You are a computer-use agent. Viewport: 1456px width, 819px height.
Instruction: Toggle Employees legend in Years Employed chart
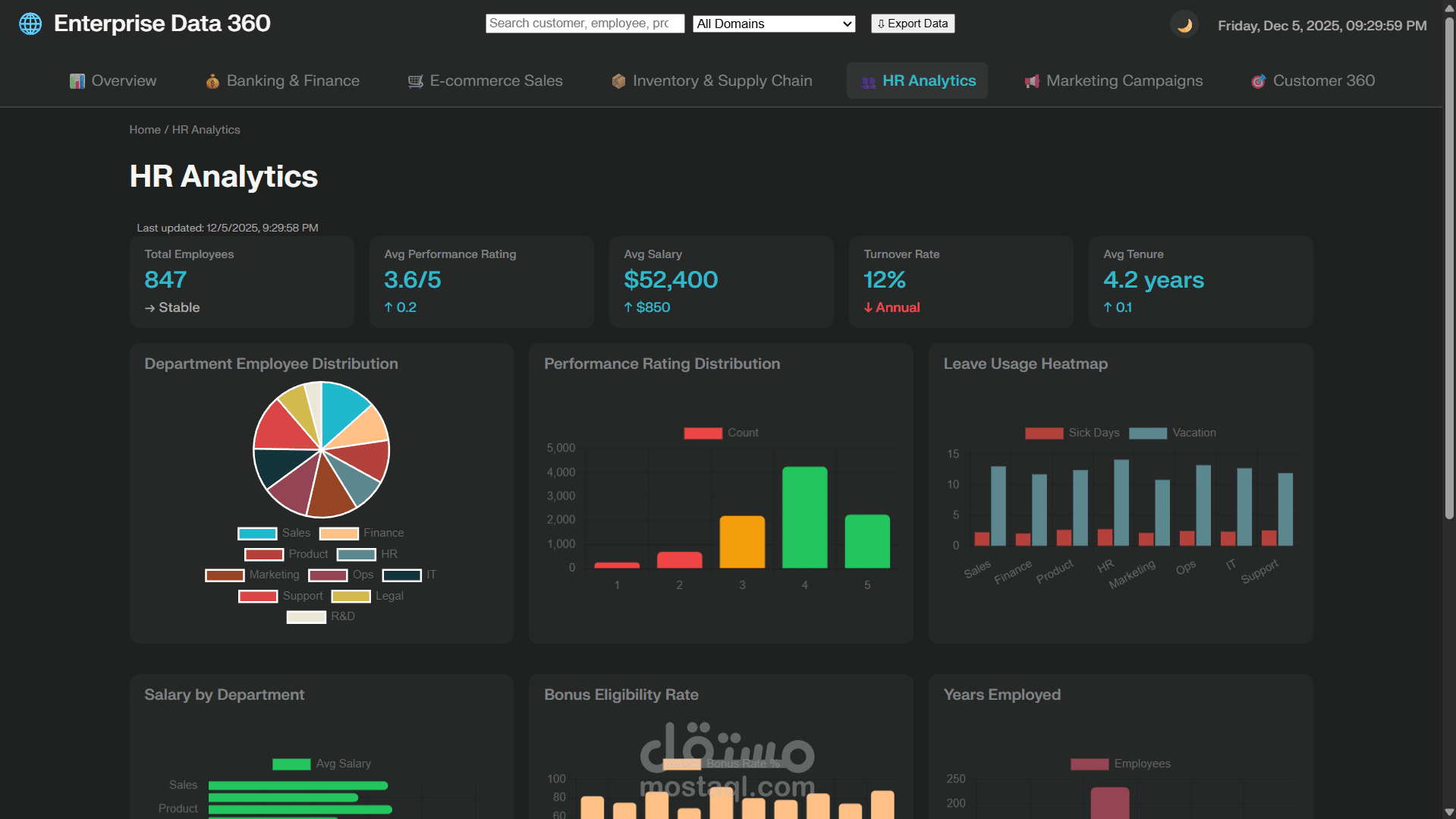coord(1121,764)
